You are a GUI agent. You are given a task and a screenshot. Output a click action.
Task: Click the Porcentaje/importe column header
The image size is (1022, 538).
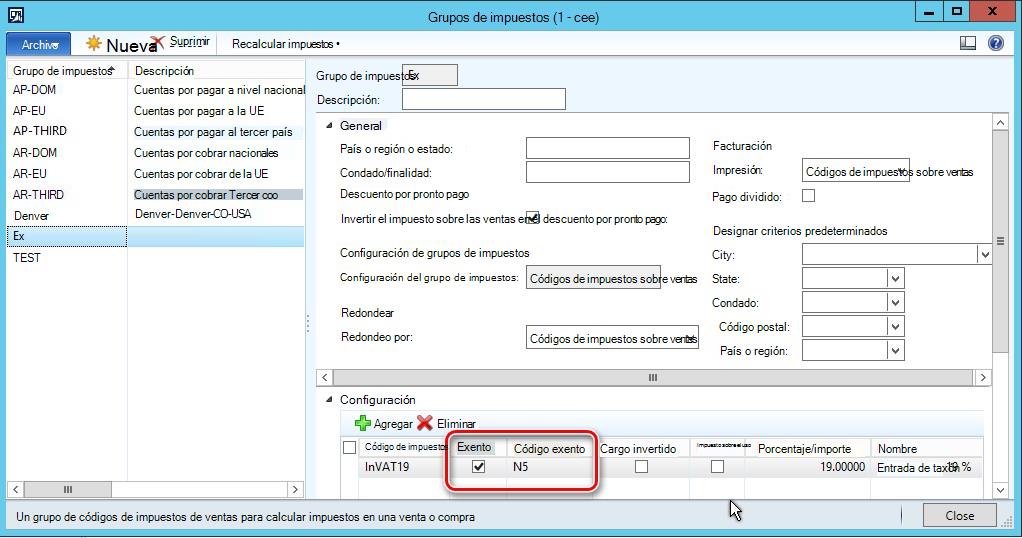804,449
